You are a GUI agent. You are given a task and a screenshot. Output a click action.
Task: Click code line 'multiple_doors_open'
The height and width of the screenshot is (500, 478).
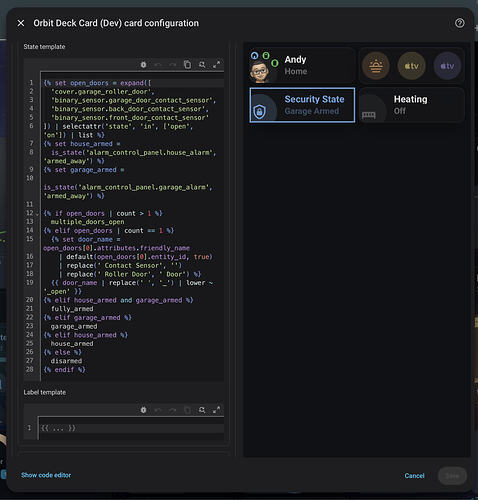(x=87, y=222)
